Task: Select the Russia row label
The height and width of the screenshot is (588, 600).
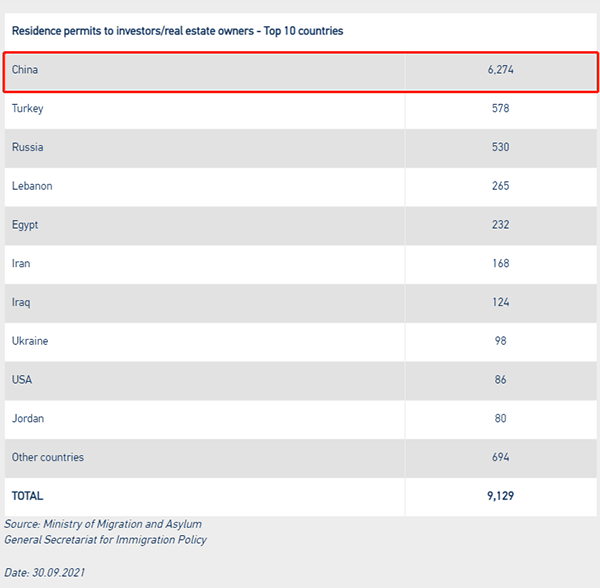Action: pos(28,147)
